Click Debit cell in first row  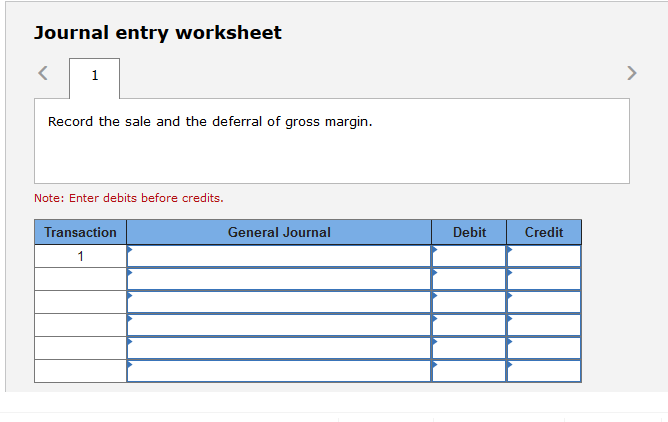point(469,256)
